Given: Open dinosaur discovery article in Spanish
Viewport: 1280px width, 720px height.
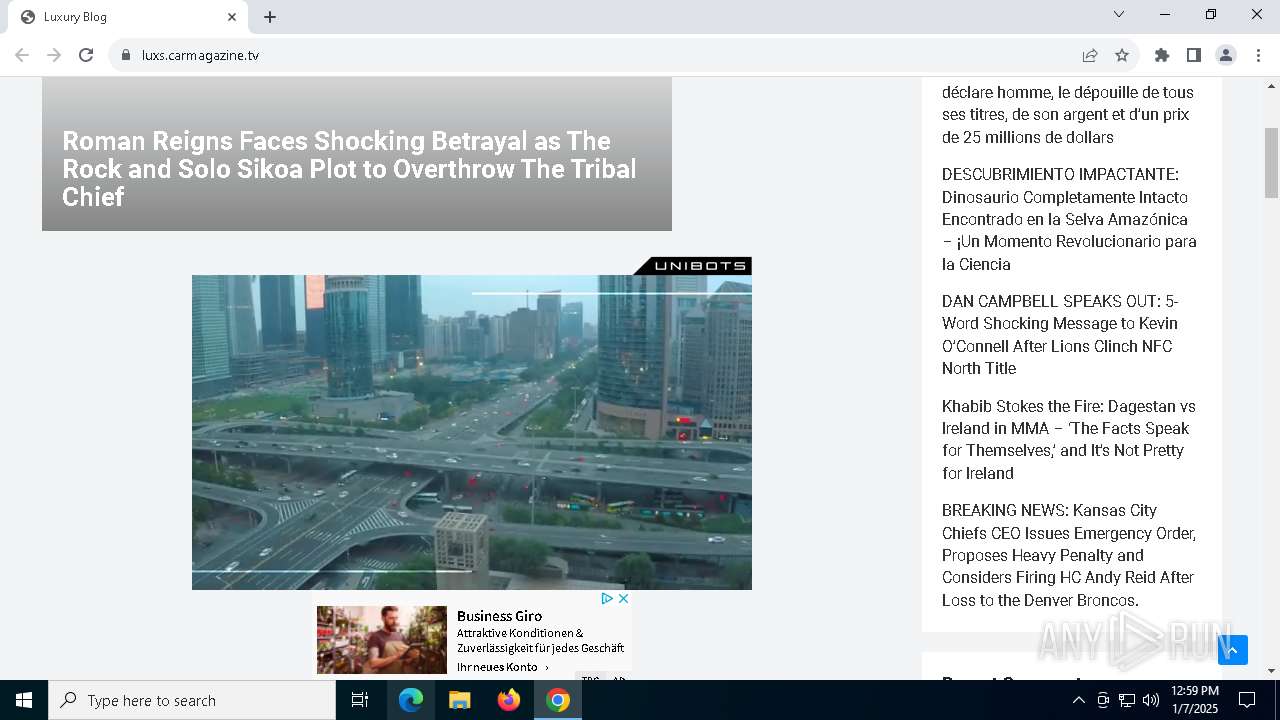Looking at the screenshot, I should coord(1069,219).
